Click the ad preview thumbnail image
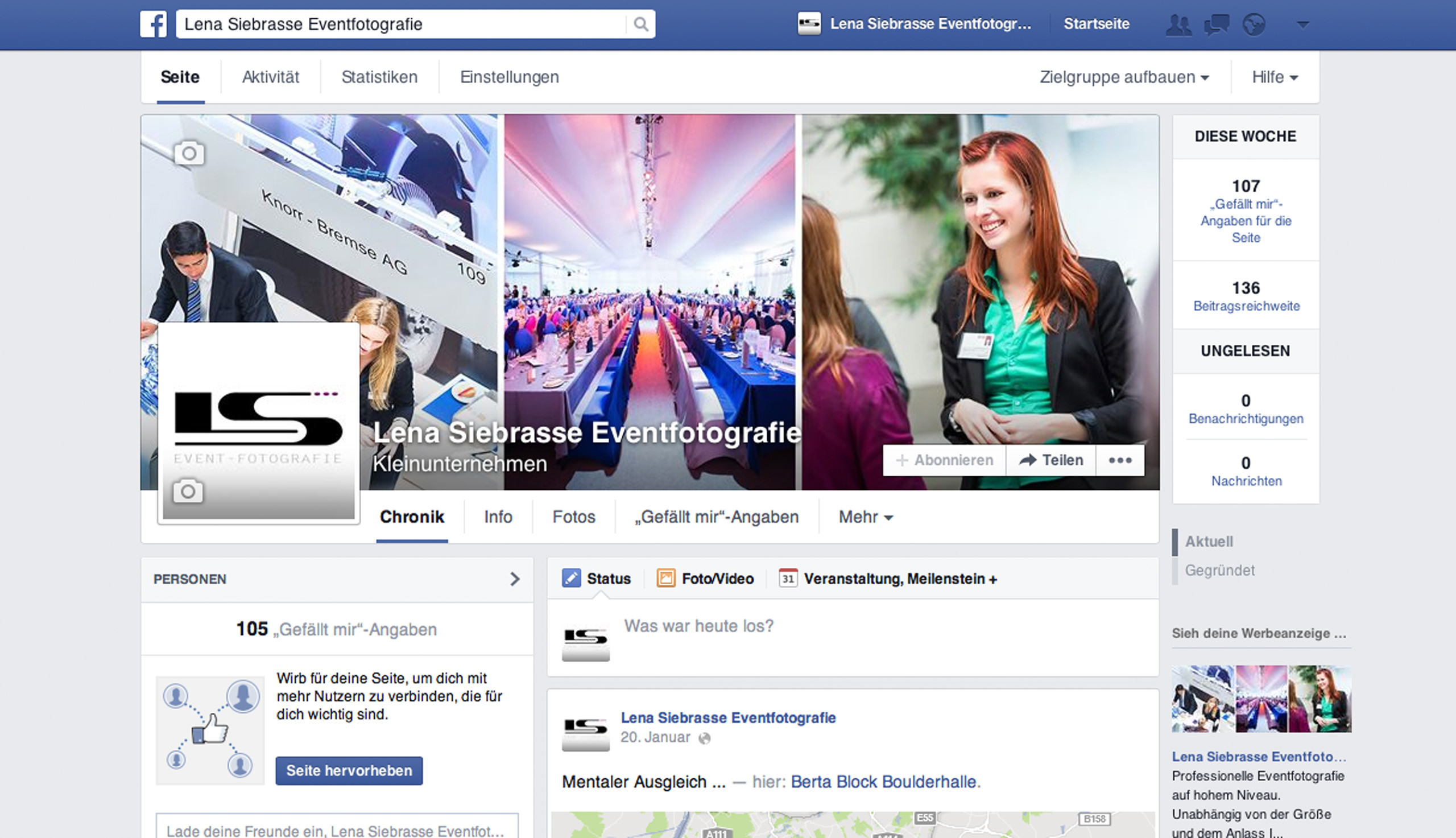Image resolution: width=1456 pixels, height=838 pixels. click(x=1261, y=699)
